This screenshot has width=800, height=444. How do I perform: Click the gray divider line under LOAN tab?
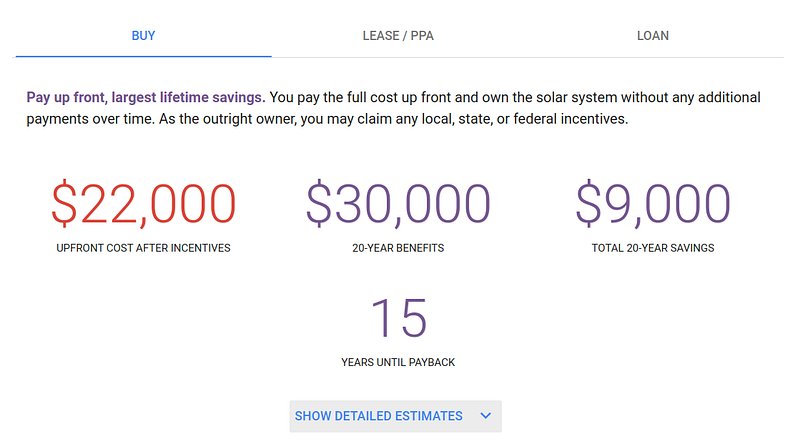click(653, 57)
